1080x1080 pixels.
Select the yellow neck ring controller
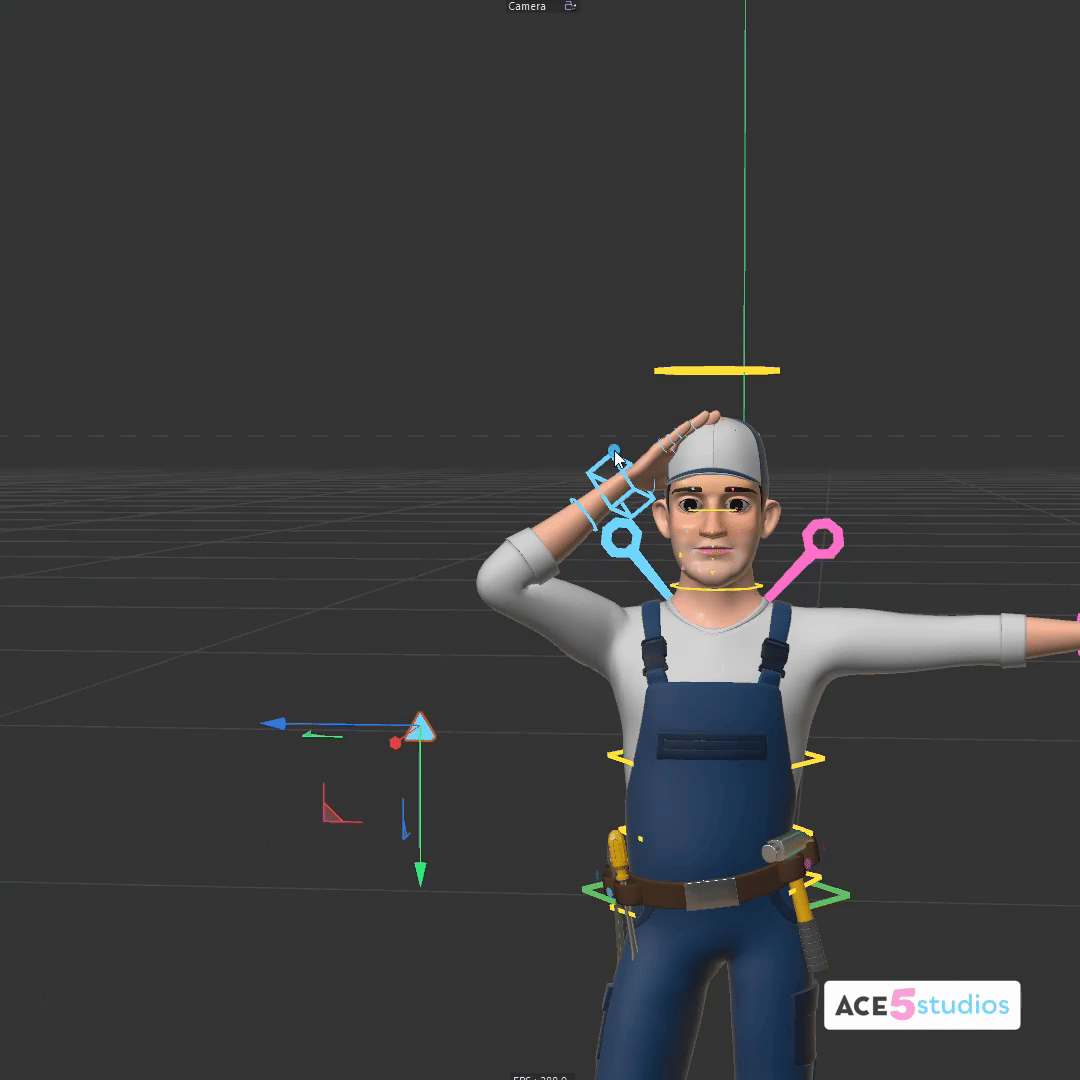point(716,587)
